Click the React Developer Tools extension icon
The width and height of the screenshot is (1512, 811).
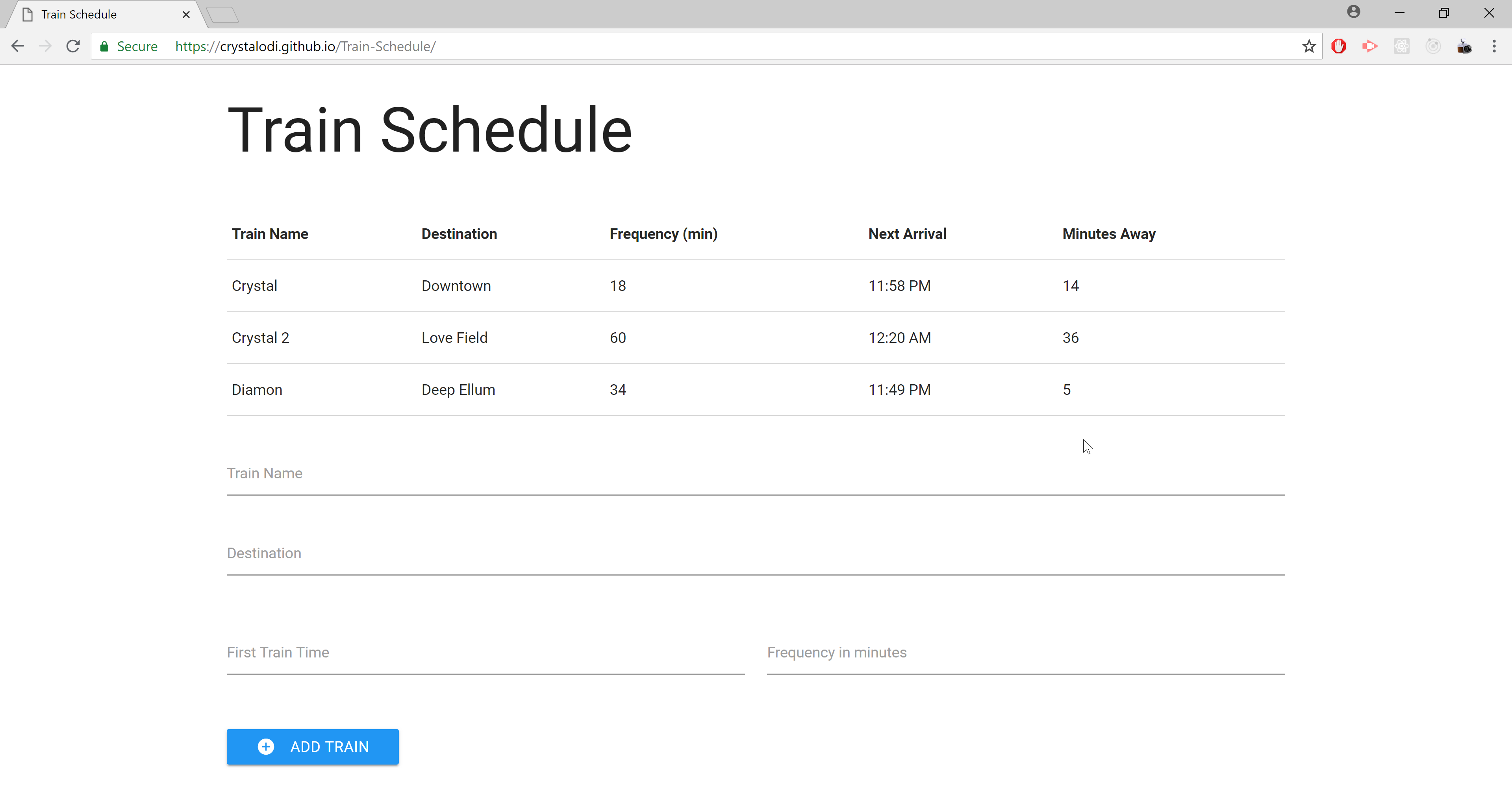tap(1402, 46)
